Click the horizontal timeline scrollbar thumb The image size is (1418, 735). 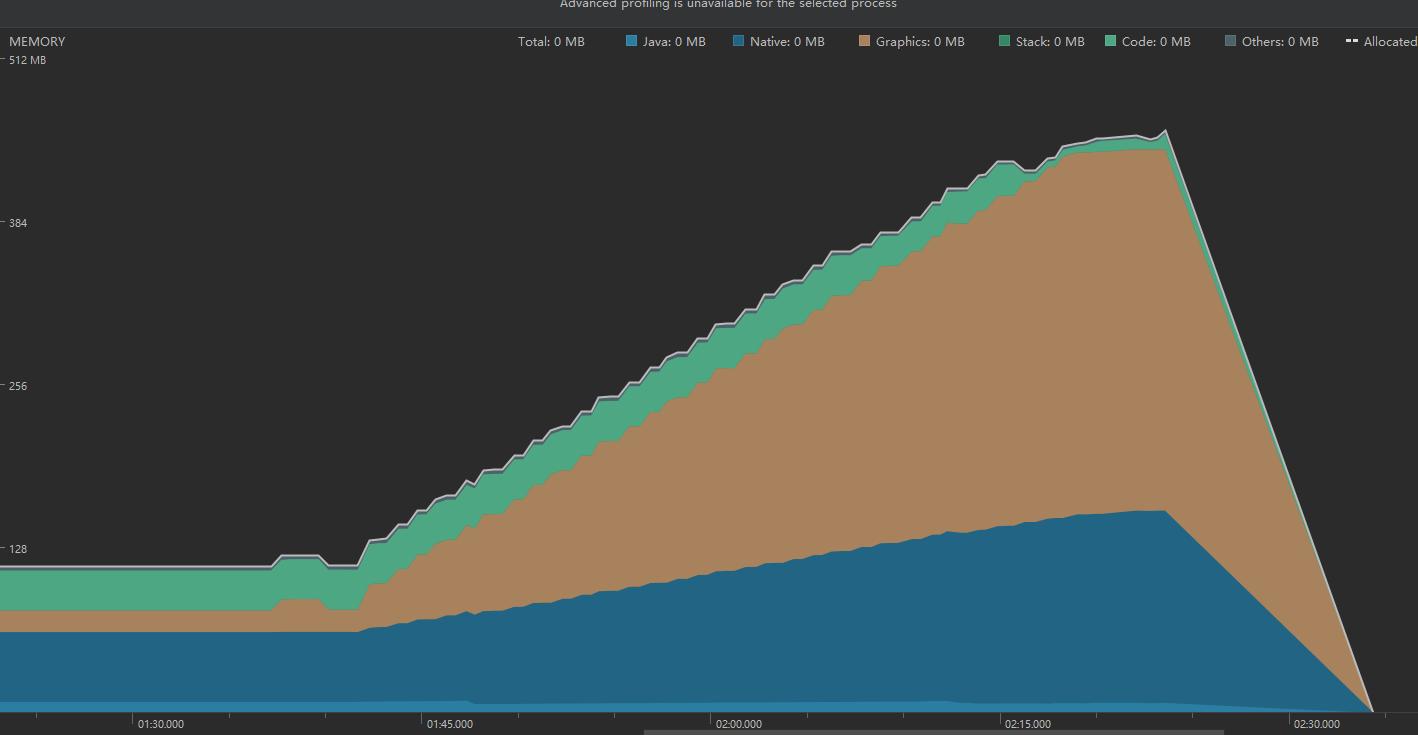933,732
